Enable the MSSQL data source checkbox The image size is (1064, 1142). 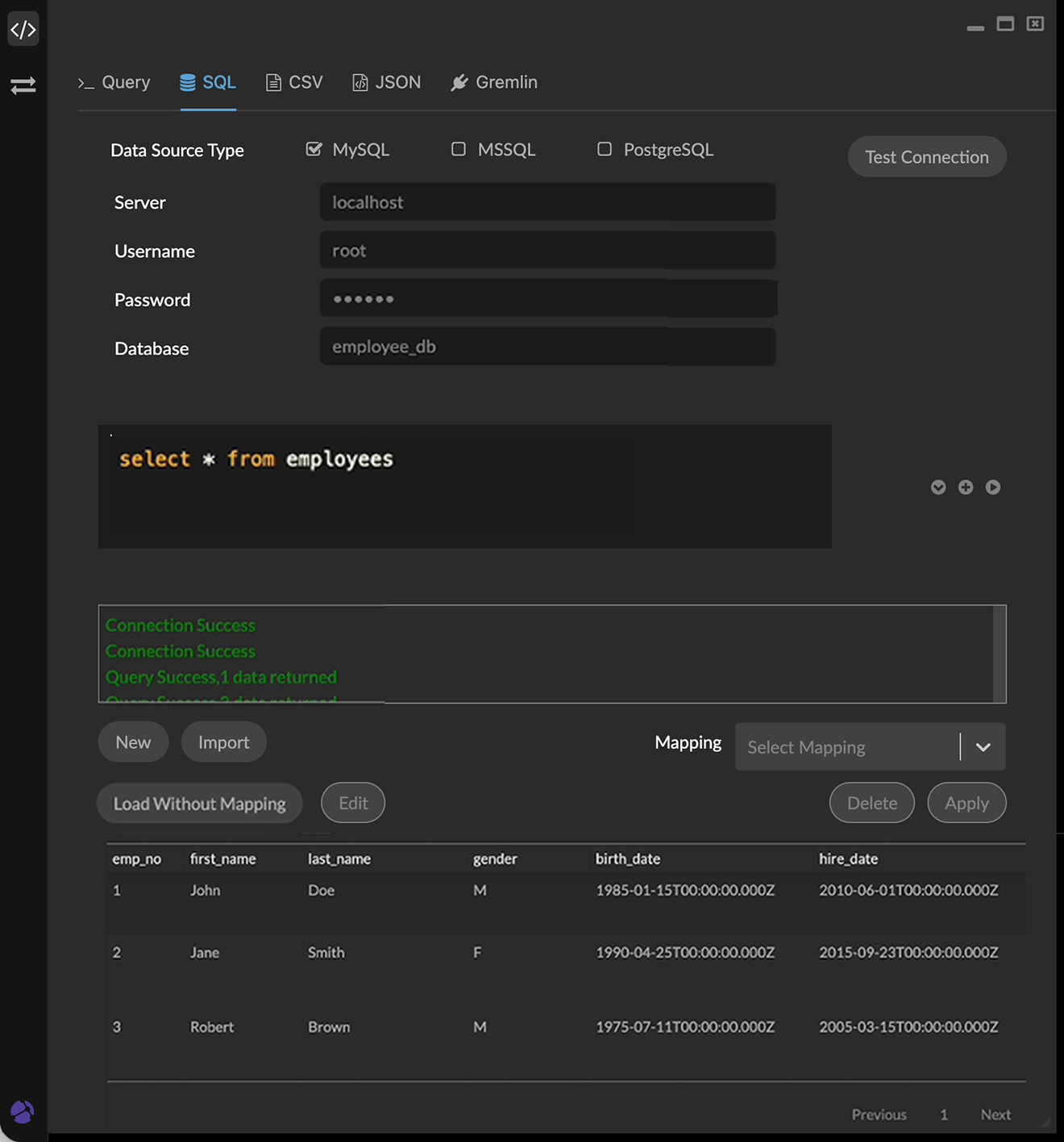click(459, 149)
